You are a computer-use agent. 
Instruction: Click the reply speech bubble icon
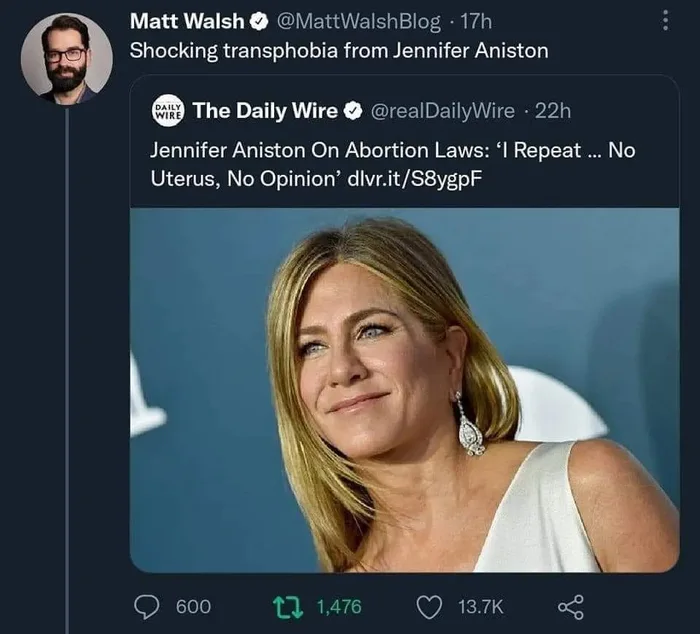[x=149, y=606]
